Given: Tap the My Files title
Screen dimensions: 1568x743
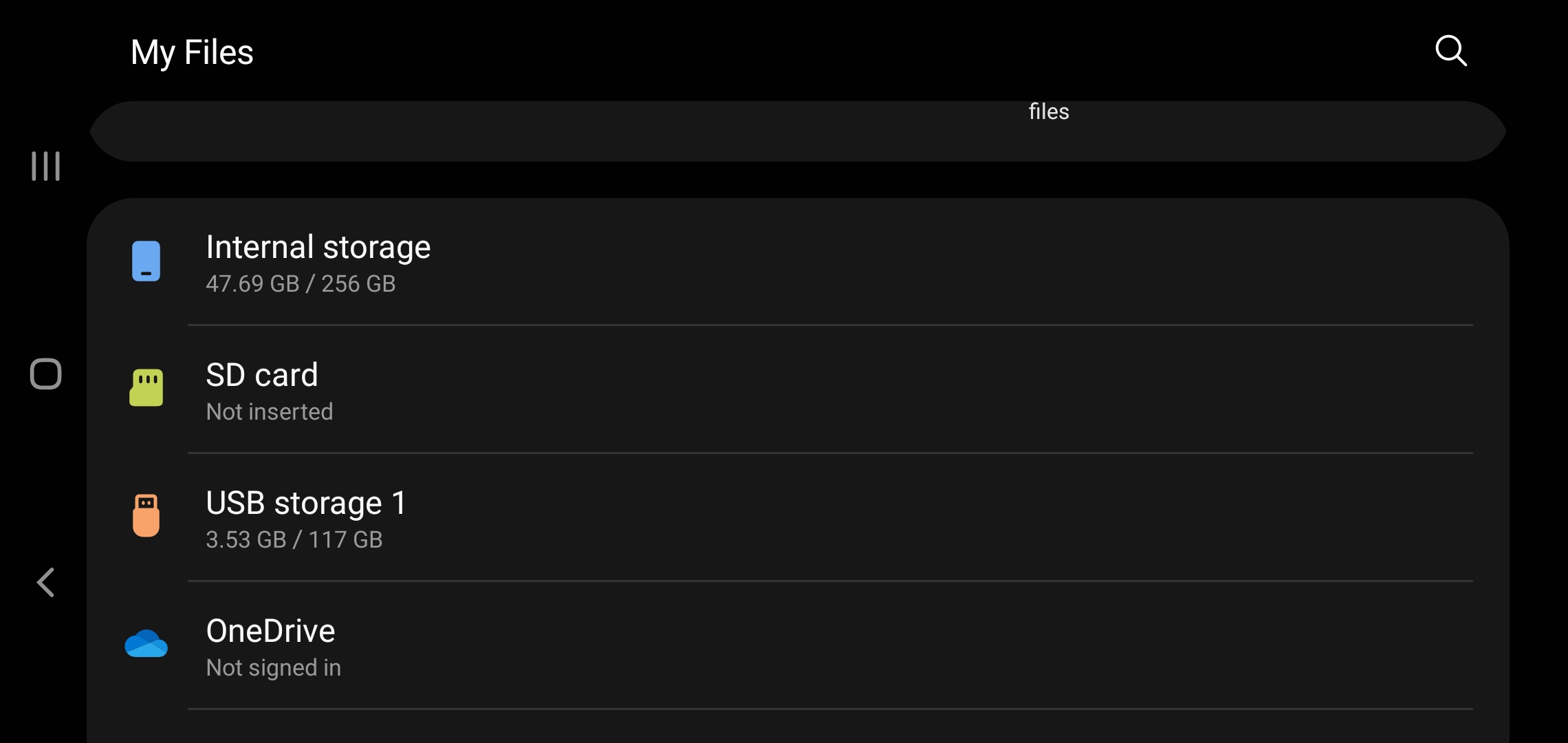Looking at the screenshot, I should pyautogui.click(x=192, y=52).
